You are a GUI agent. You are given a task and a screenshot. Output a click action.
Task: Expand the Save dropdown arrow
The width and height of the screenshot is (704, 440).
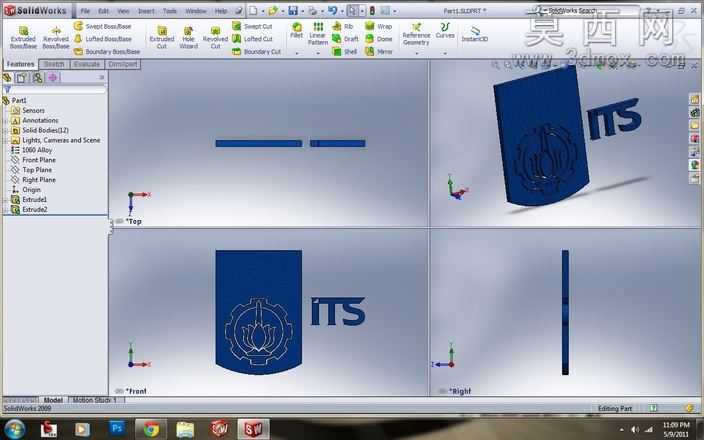[302, 11]
